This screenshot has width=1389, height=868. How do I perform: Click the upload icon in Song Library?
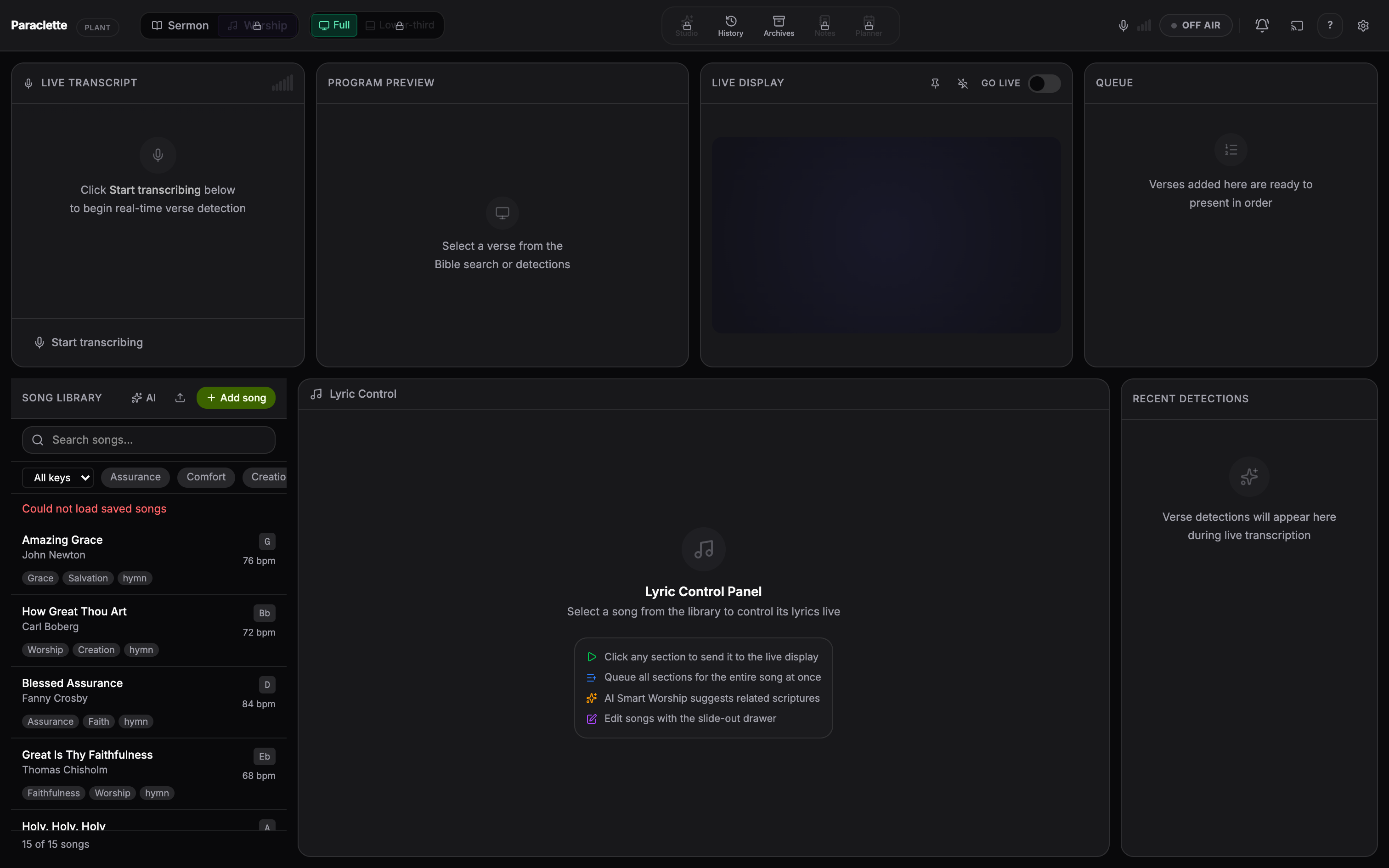click(180, 398)
